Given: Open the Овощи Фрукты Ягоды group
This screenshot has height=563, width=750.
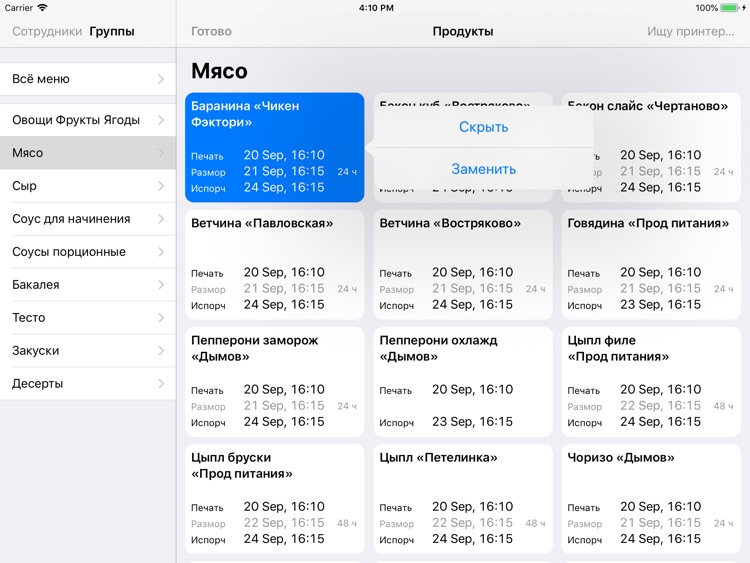Looking at the screenshot, I should pos(88,120).
